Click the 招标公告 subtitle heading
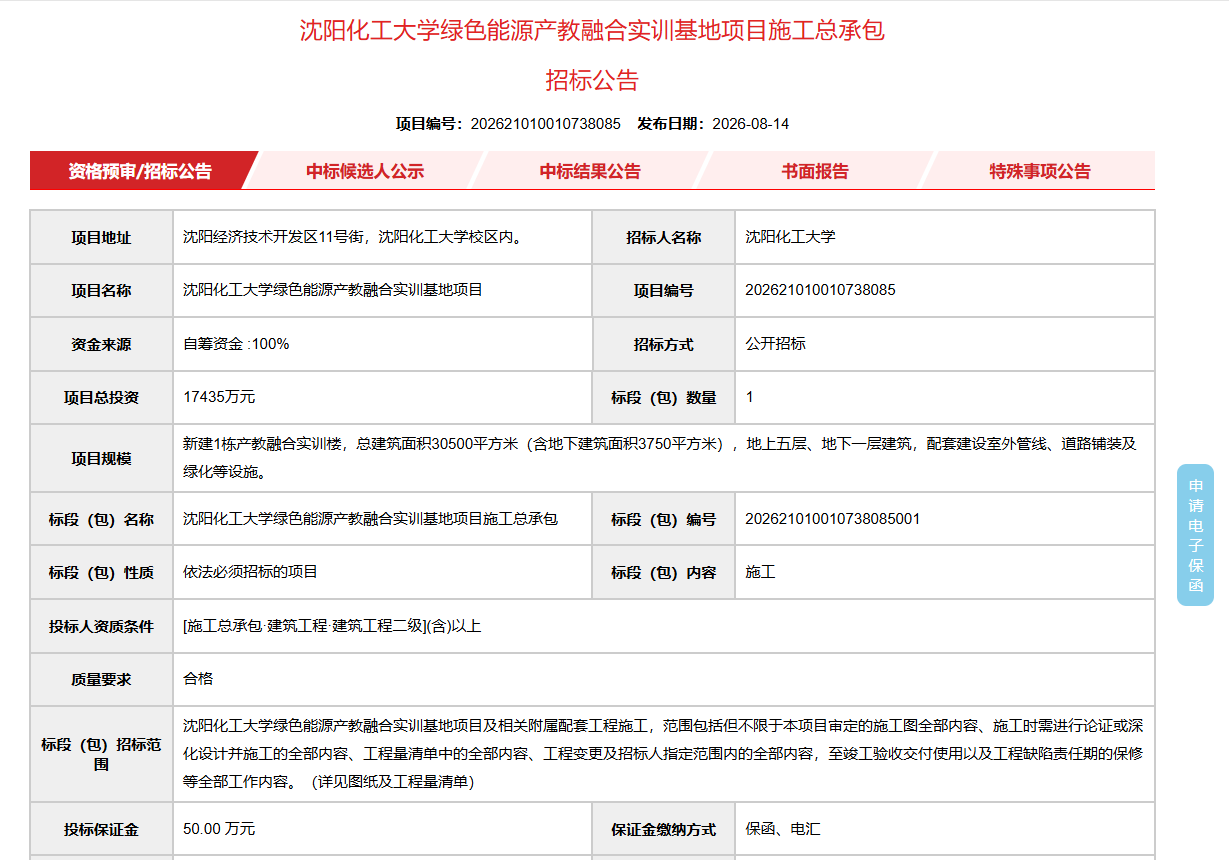 coord(592,80)
